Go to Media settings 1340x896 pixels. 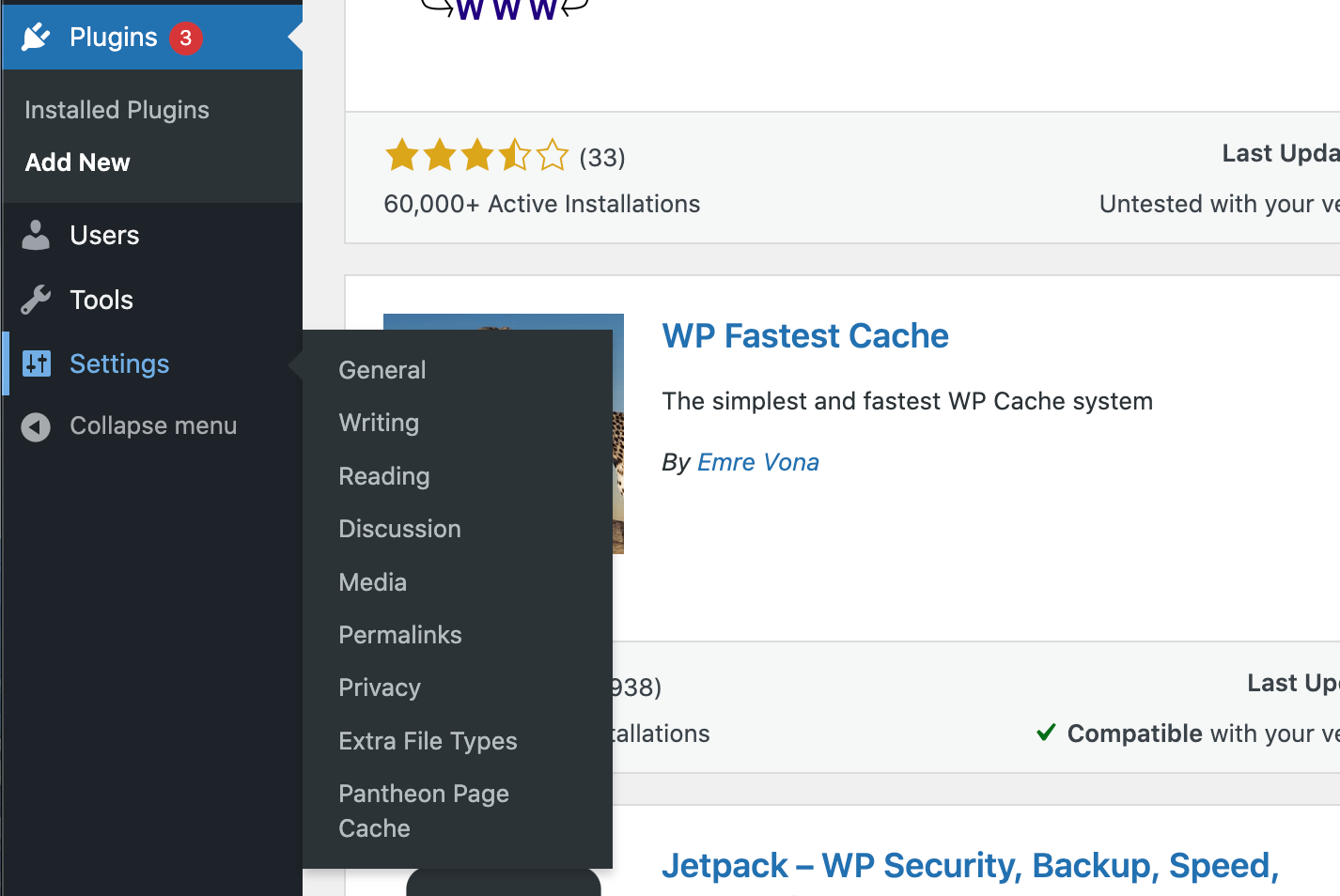click(x=372, y=582)
